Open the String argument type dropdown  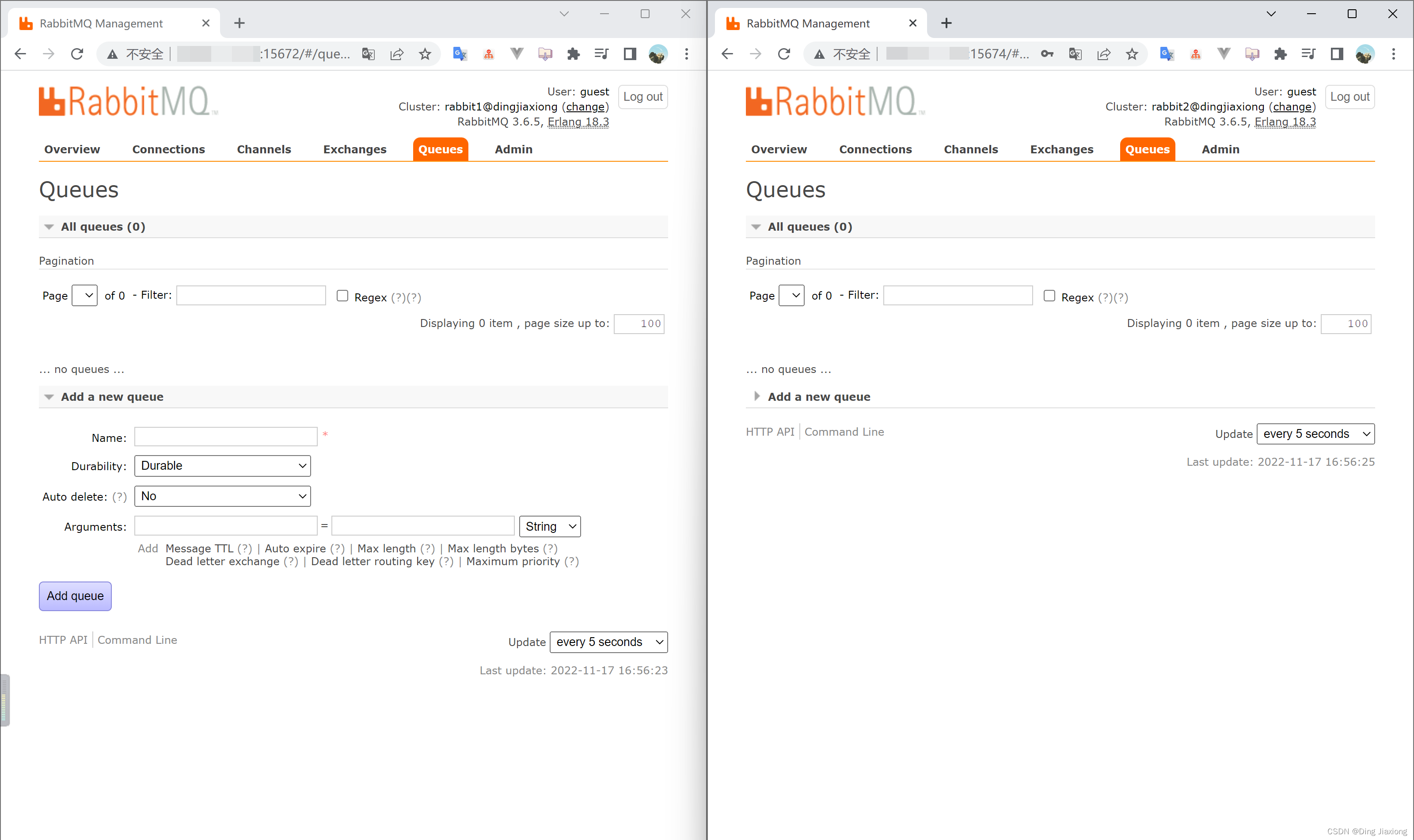pos(550,527)
